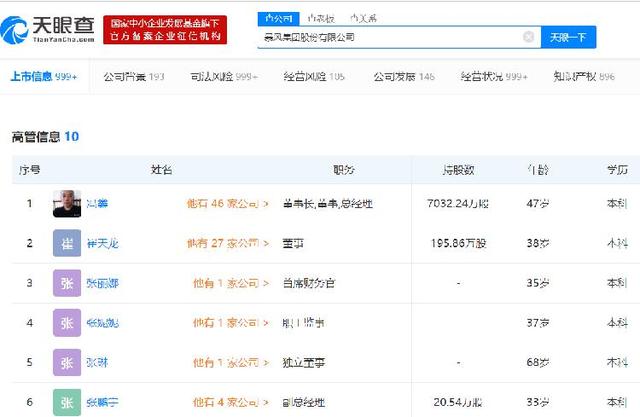Click the 天眼一下 search button
Viewport: 640px width, 417px height.
coord(569,37)
